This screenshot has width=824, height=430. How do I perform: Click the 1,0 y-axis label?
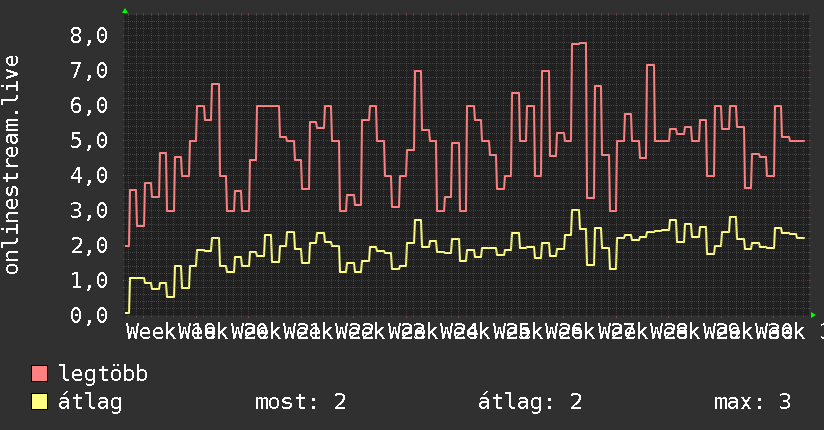pyautogui.click(x=89, y=280)
